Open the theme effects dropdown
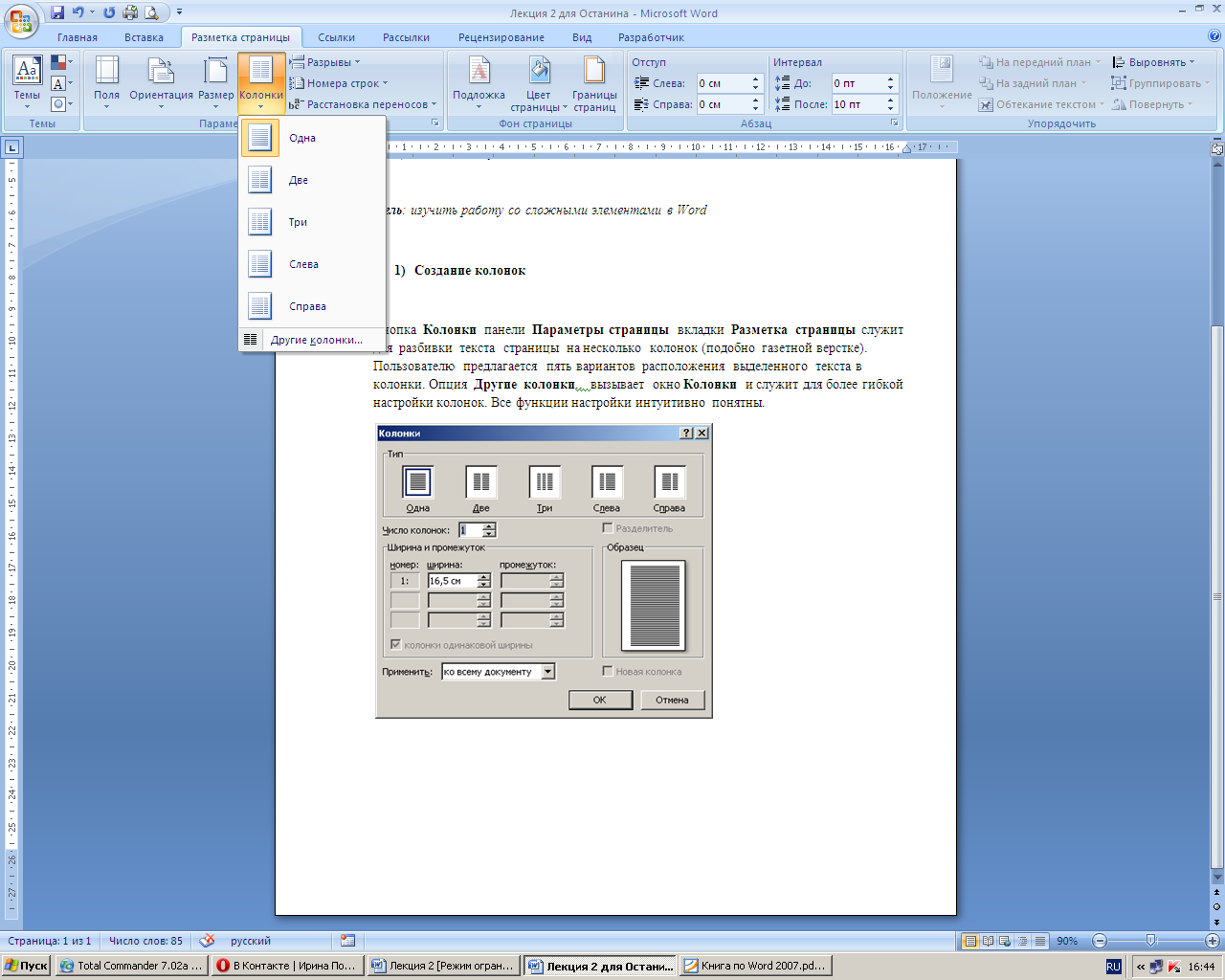Image resolution: width=1225 pixels, height=980 pixels. (62, 104)
